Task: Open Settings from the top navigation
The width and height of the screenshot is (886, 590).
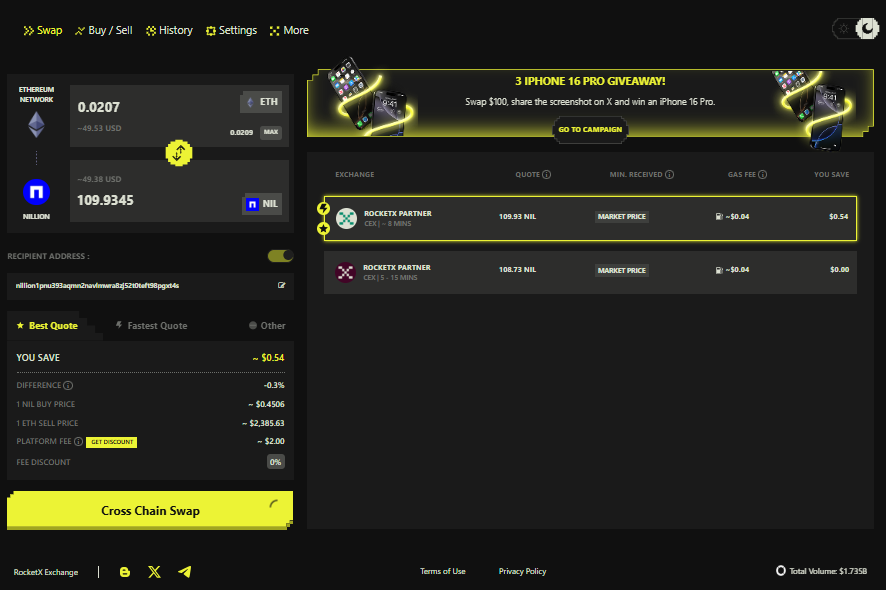Action: pyautogui.click(x=231, y=31)
